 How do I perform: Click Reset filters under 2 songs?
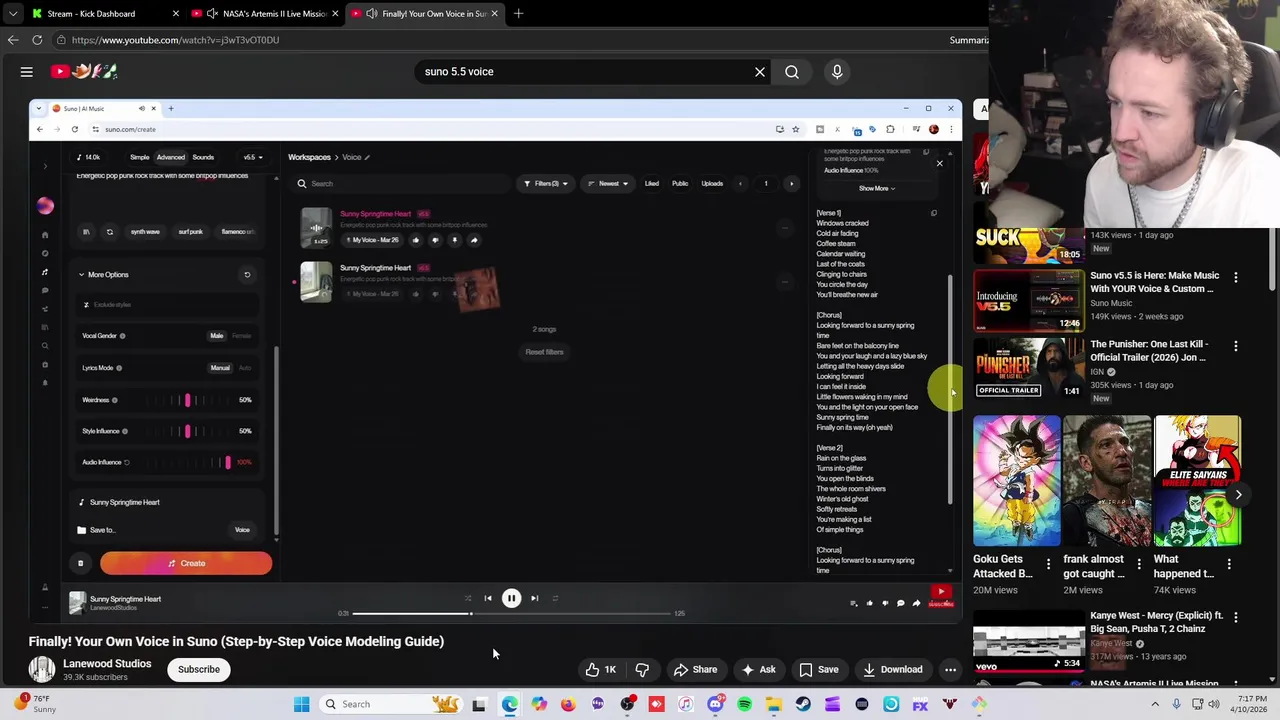tap(545, 352)
